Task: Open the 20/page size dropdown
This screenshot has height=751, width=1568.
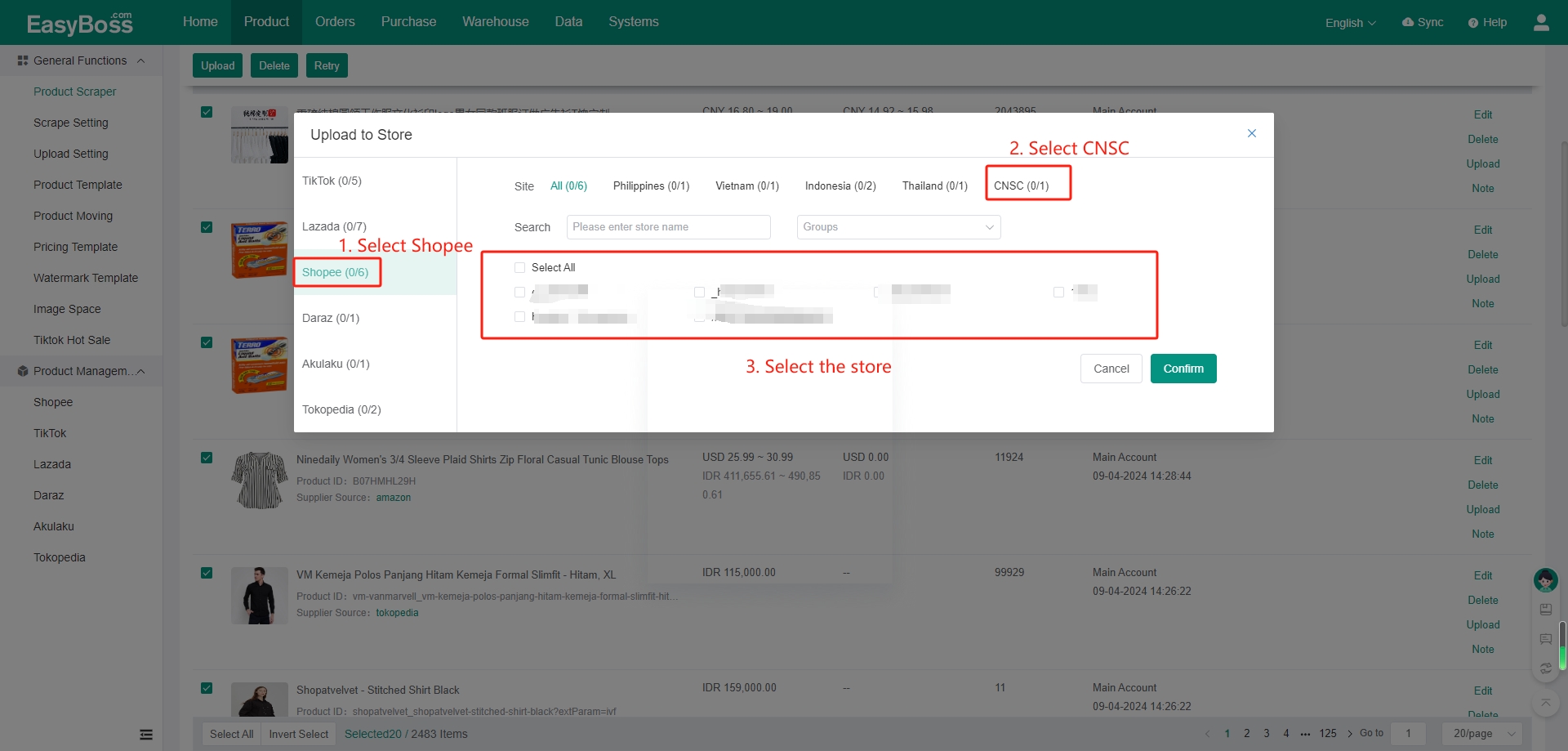Action: 1482,733
